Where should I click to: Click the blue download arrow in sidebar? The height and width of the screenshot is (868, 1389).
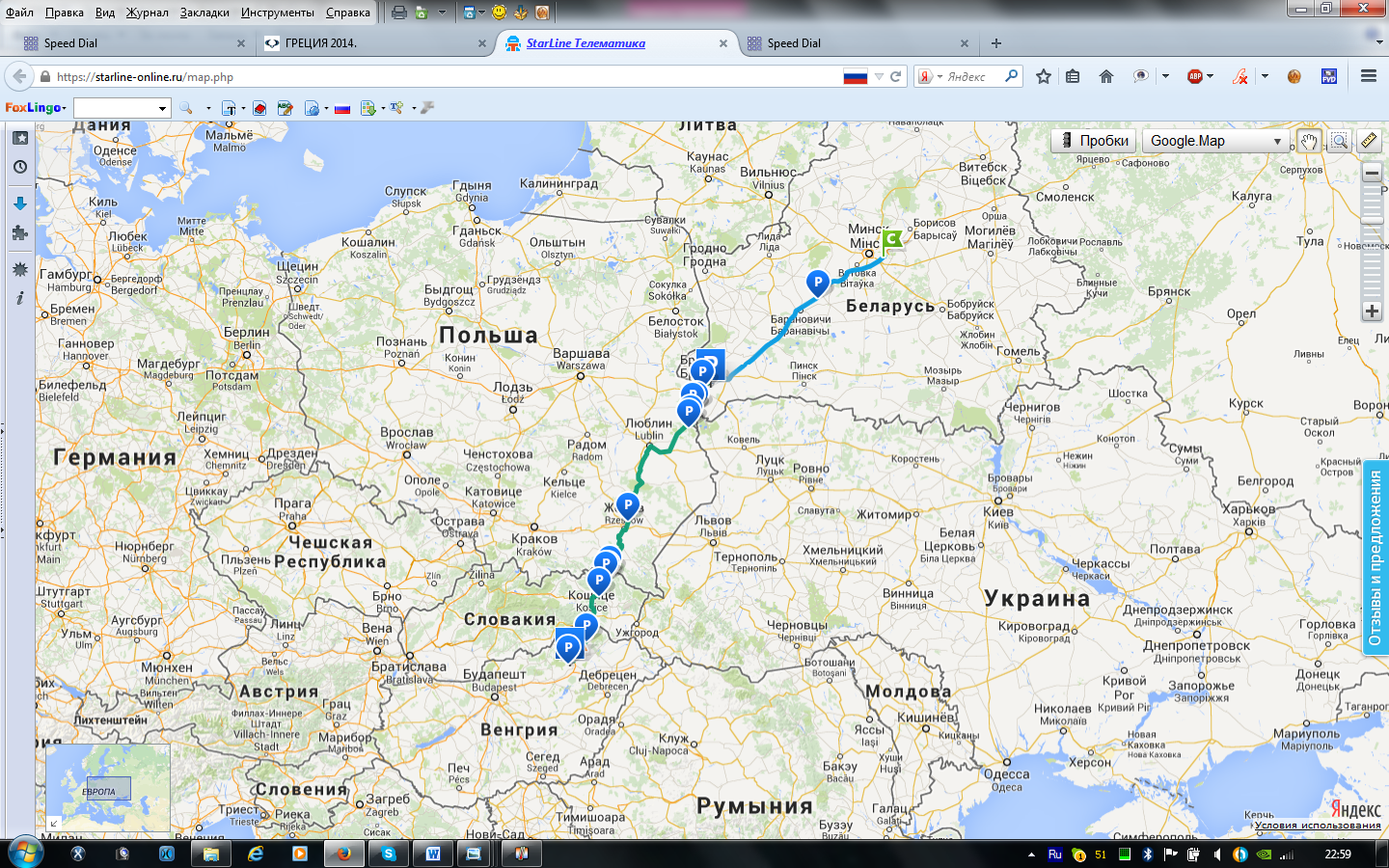click(19, 203)
